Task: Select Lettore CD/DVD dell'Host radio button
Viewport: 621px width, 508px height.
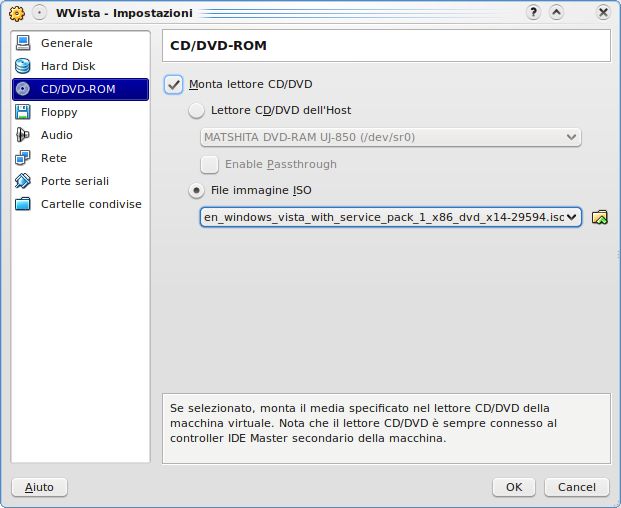Action: (x=196, y=110)
